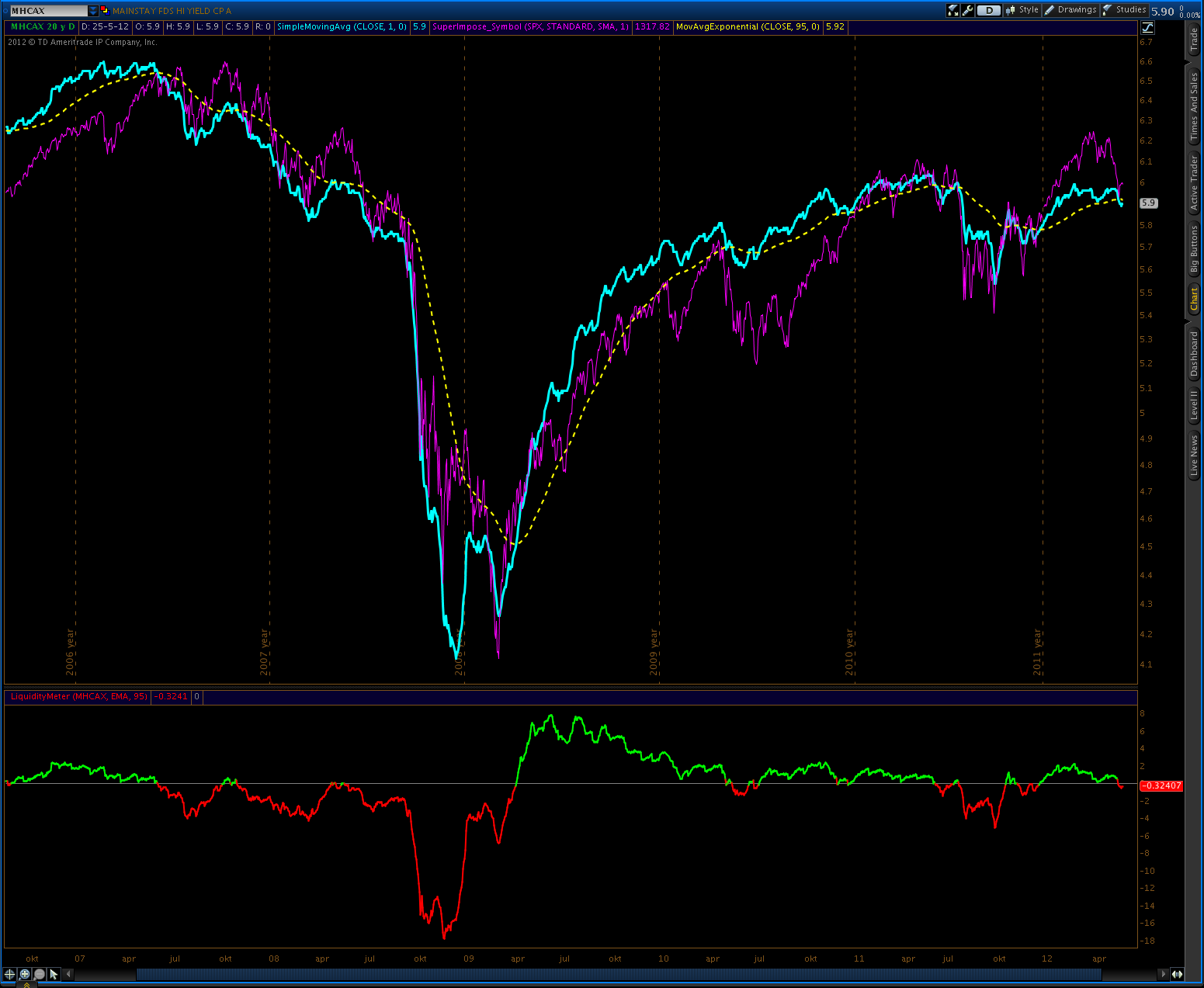Click the -0.3241 LiquidityMeter value readout
1204x988 pixels.
pos(171,696)
